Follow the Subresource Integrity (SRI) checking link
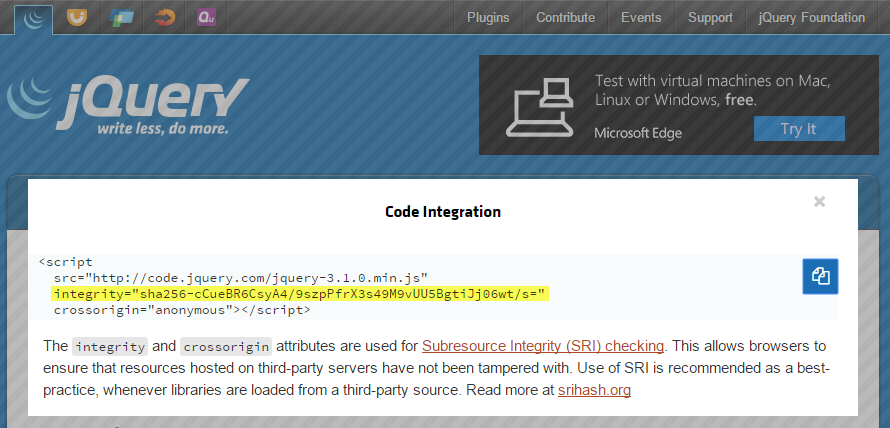890x428 pixels. [543, 346]
